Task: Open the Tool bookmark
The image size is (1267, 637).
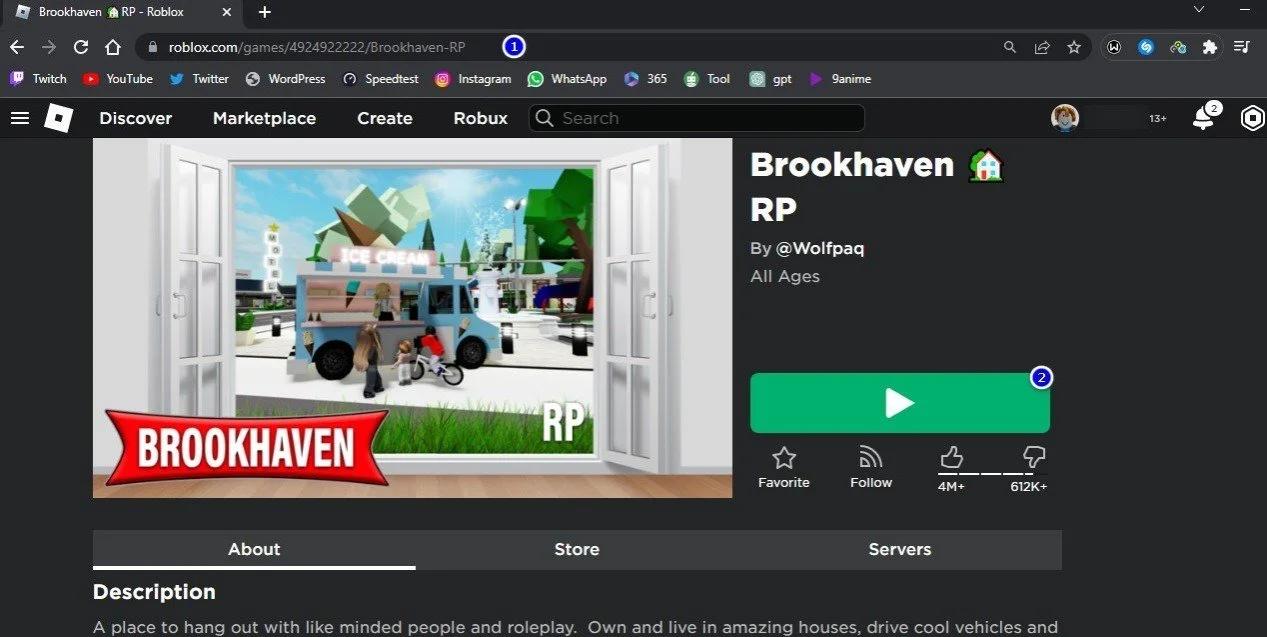Action: 707,79
